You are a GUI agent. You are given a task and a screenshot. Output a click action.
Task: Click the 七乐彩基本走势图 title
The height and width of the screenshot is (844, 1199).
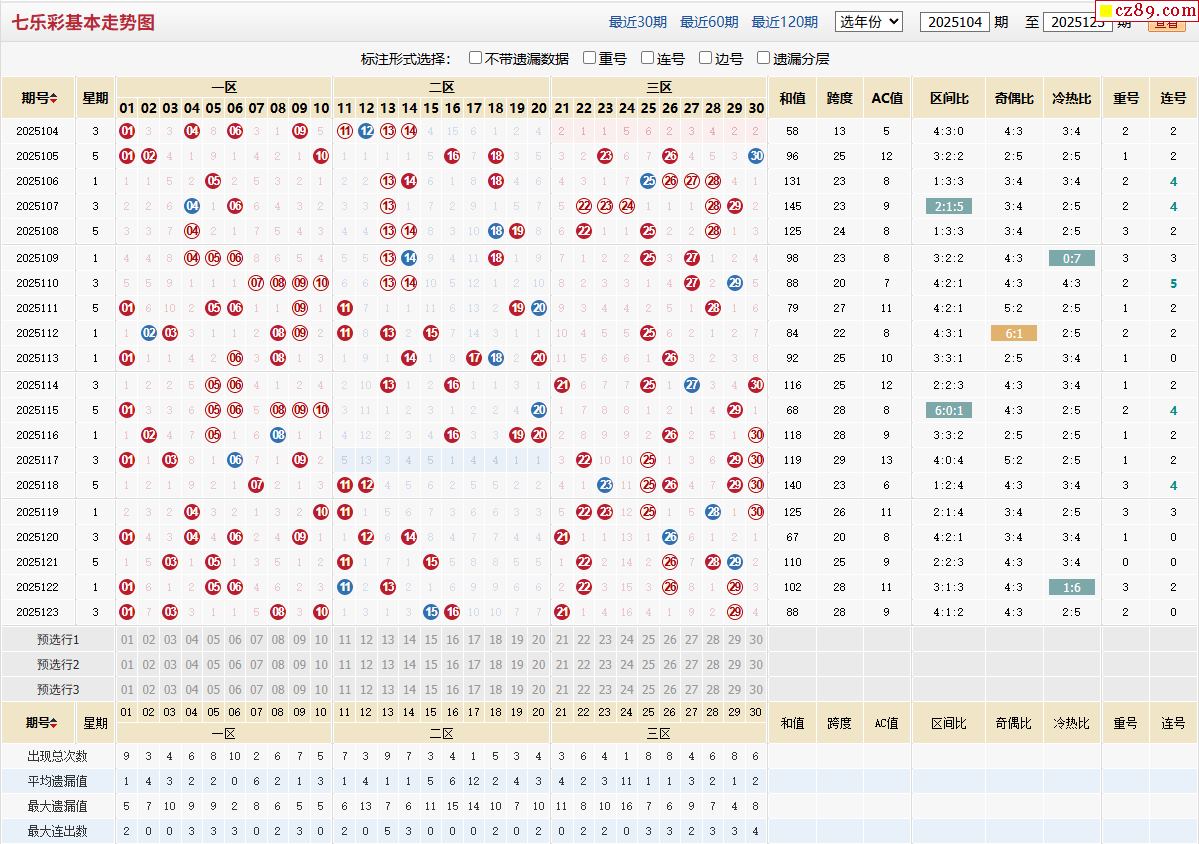84,21
